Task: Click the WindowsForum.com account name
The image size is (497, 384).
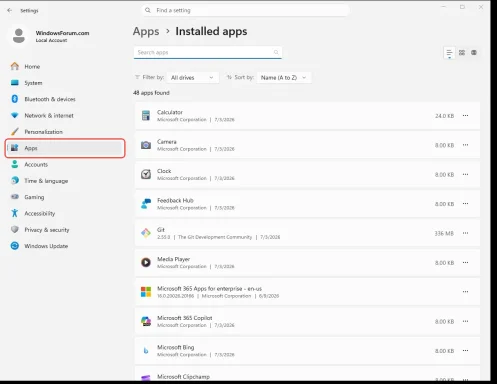Action: (62, 33)
